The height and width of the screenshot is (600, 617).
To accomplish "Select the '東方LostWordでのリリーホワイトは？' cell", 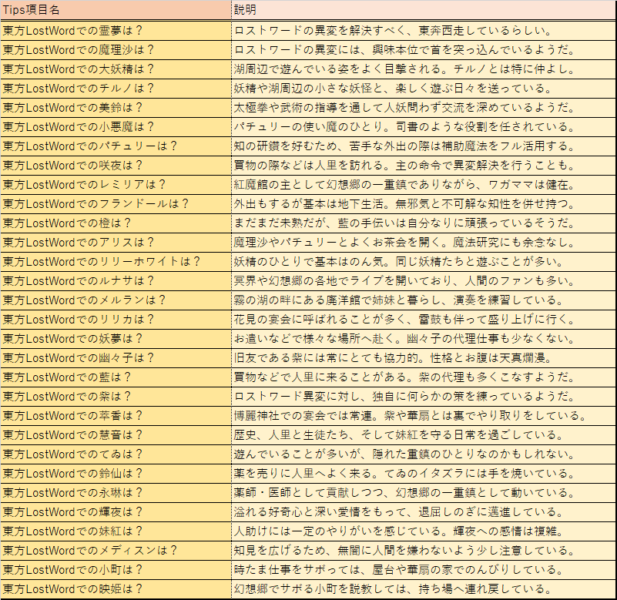I will [x=115, y=261].
